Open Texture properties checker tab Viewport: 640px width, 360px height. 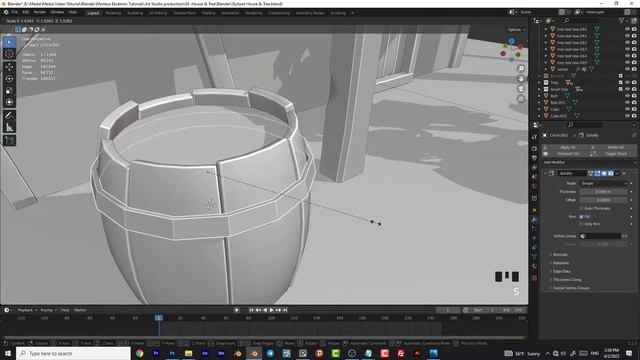tap(534, 278)
